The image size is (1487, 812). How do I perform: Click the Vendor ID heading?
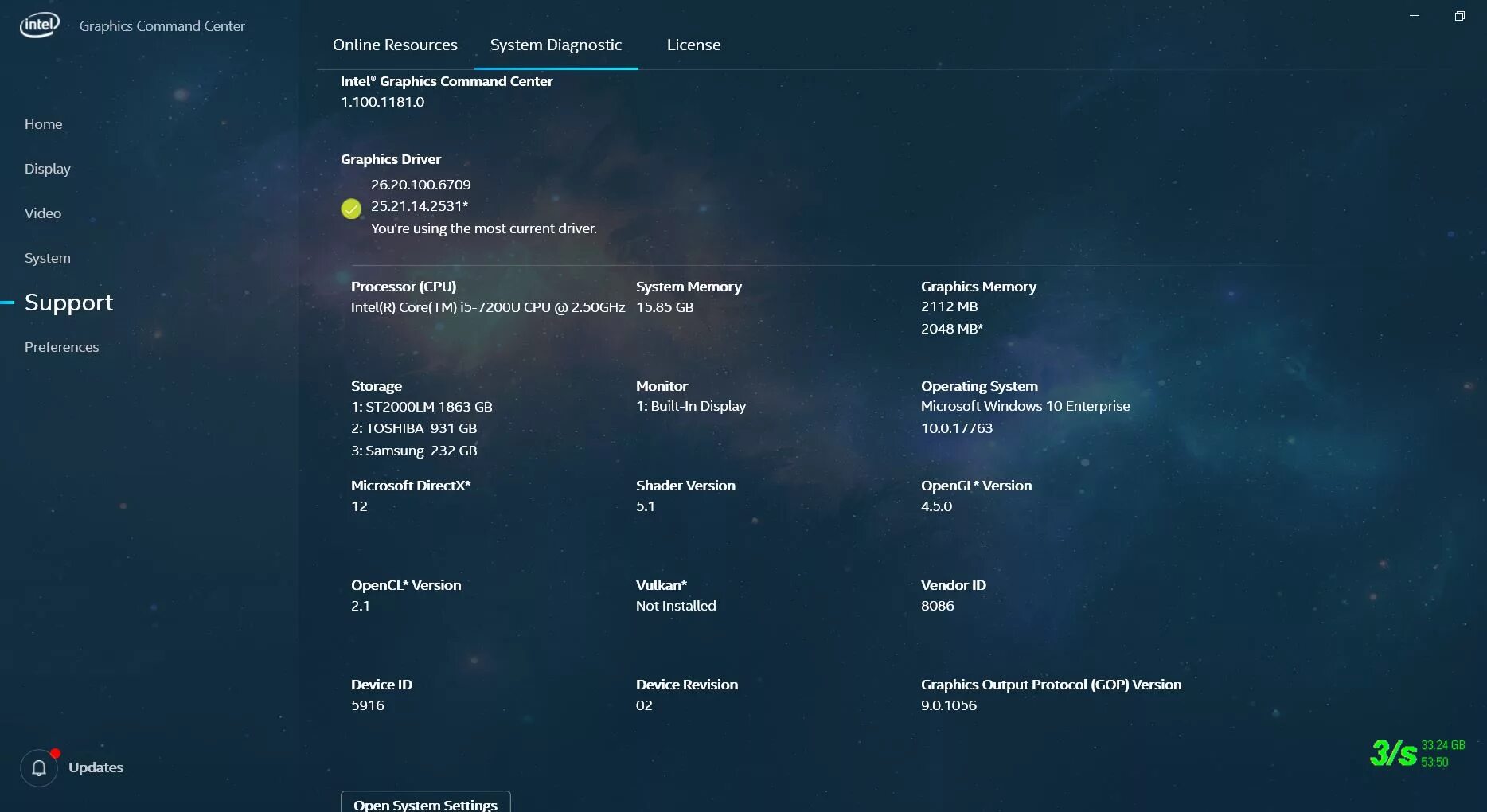coord(954,585)
